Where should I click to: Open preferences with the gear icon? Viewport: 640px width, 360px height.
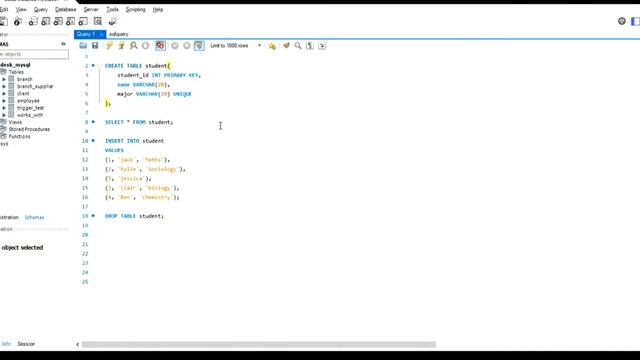(x=622, y=21)
